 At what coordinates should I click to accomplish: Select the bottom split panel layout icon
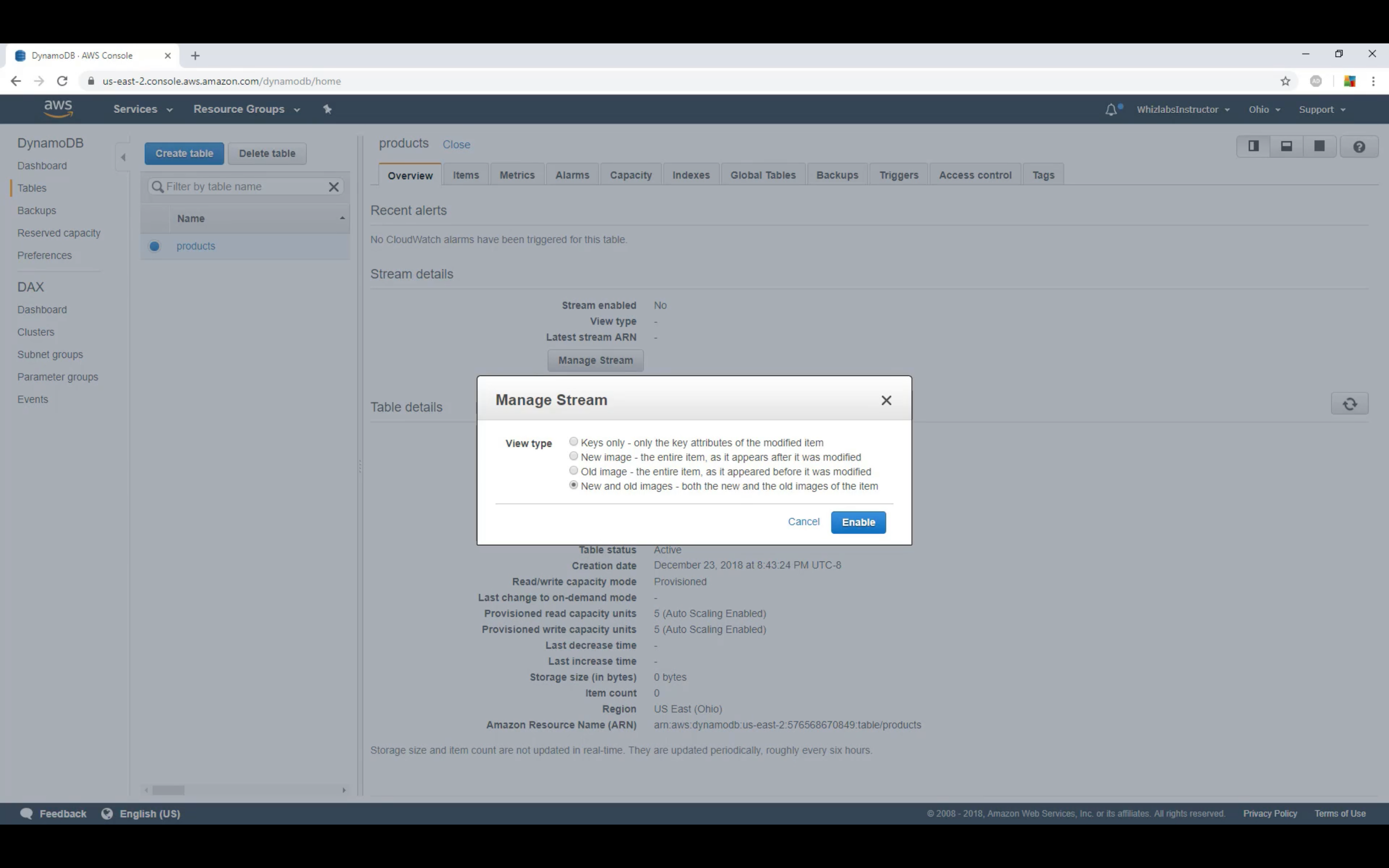pos(1286,146)
